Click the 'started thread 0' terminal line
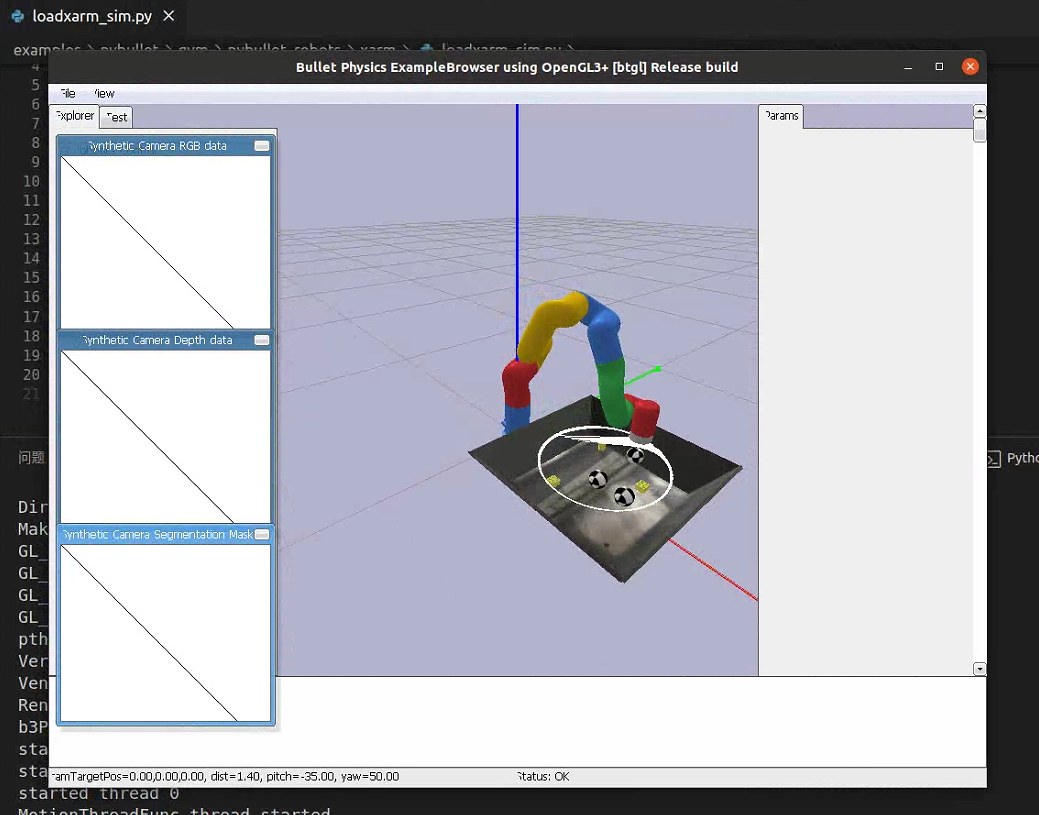The width and height of the screenshot is (1039, 815). pos(99,794)
